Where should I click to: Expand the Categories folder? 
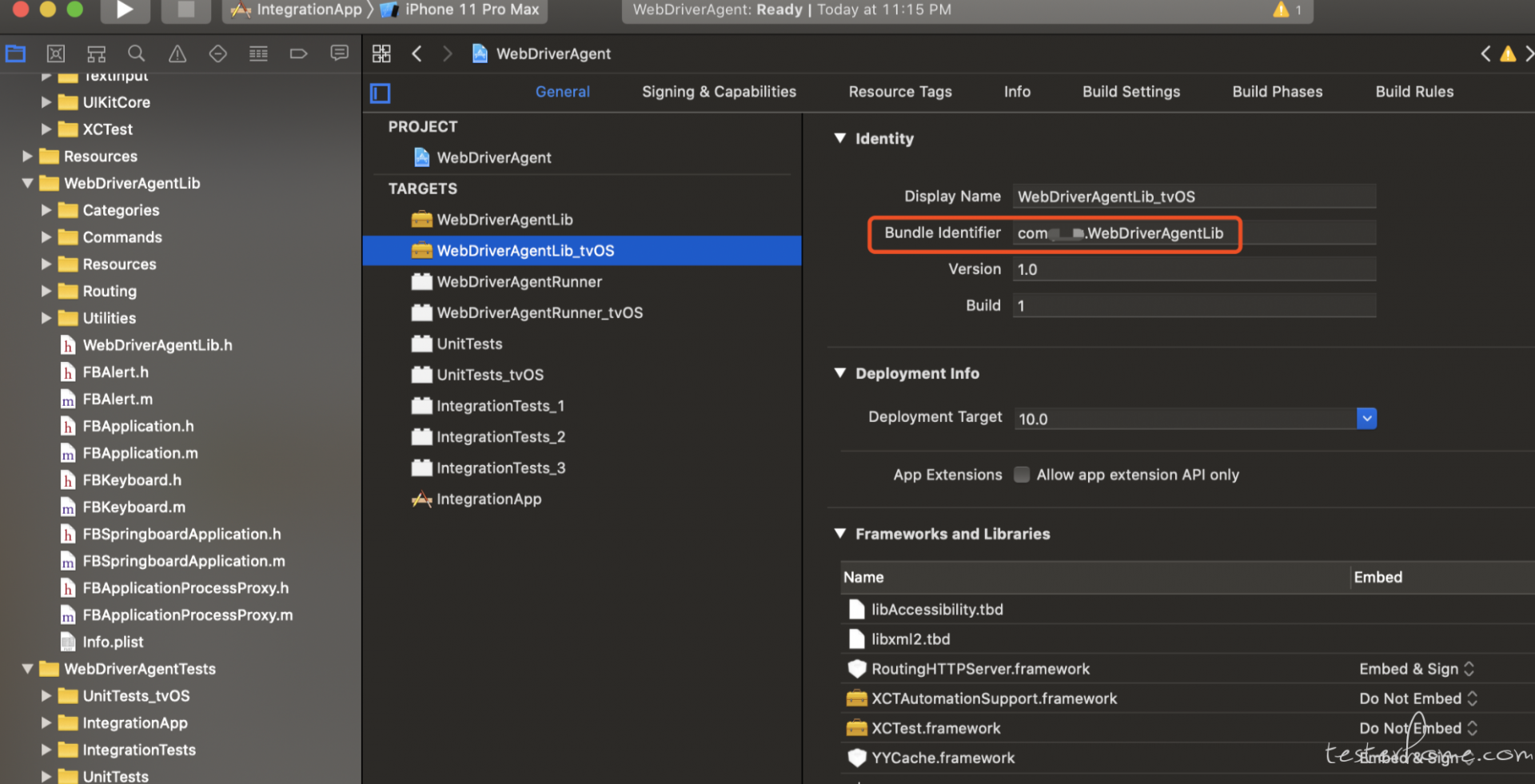pyautogui.click(x=46, y=210)
